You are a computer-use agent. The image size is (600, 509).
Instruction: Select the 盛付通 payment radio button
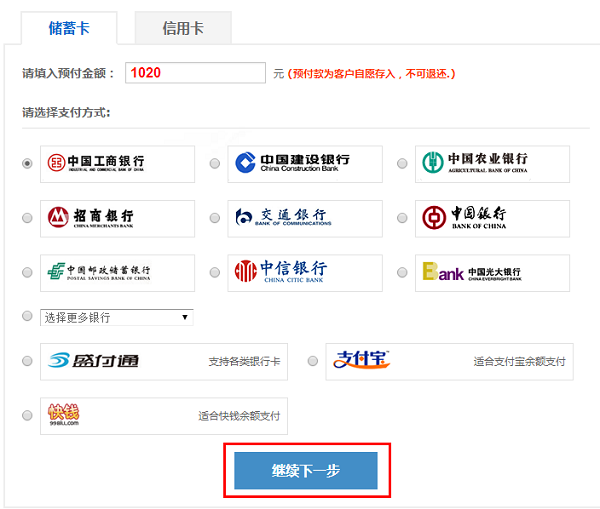click(27, 361)
